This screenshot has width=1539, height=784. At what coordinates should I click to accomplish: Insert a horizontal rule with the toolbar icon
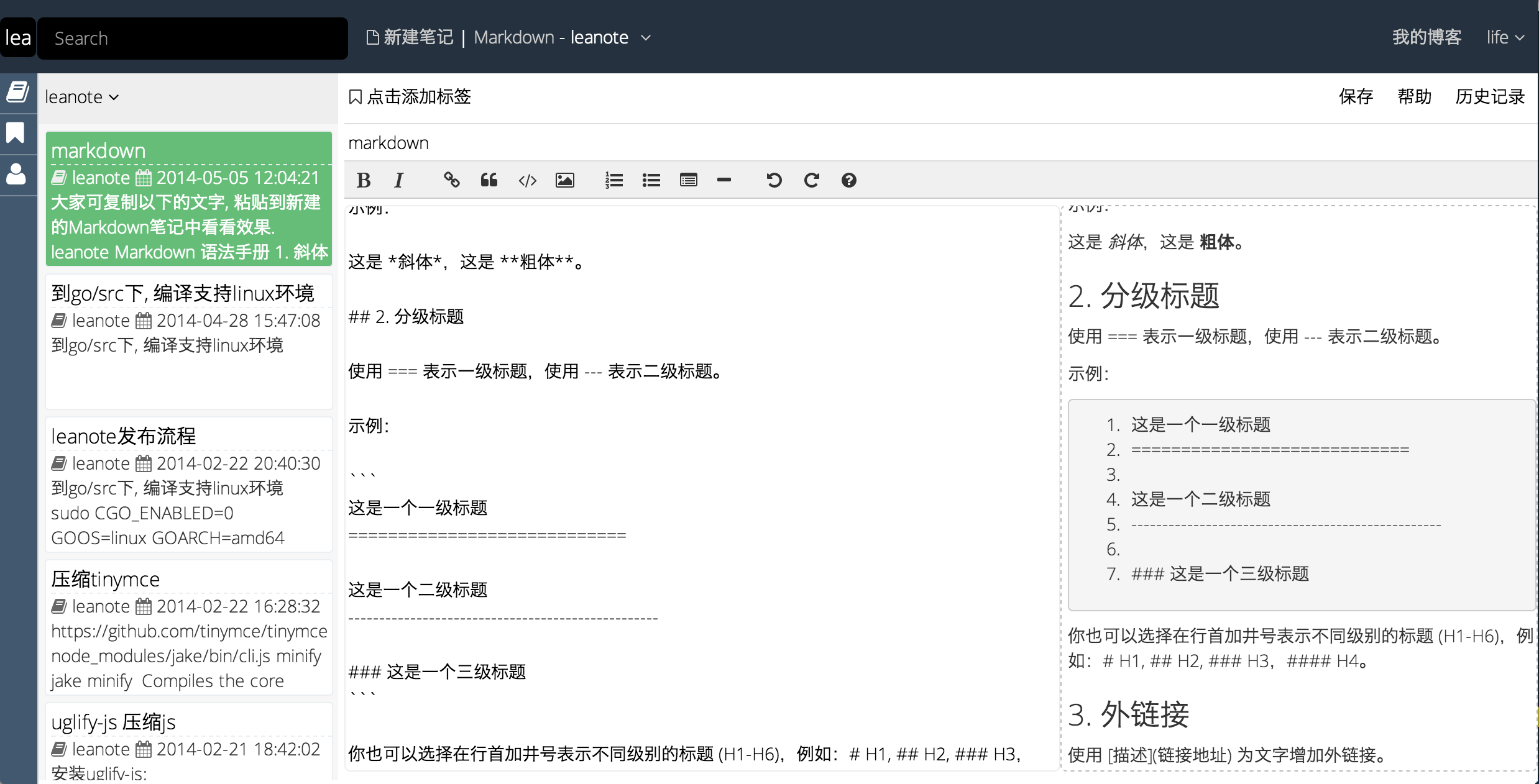pyautogui.click(x=724, y=180)
